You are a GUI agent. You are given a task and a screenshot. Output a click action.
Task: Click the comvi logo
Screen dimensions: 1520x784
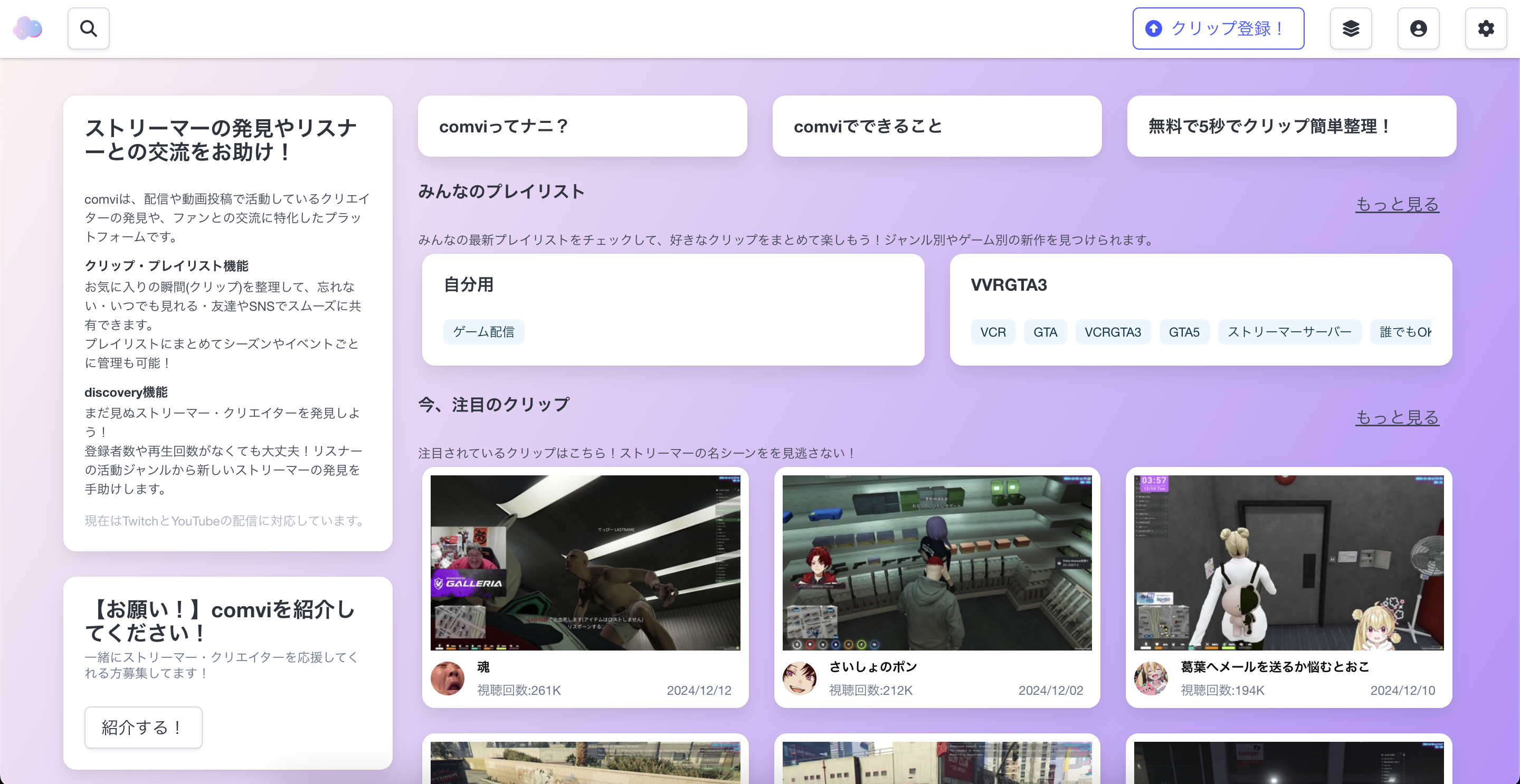click(28, 28)
